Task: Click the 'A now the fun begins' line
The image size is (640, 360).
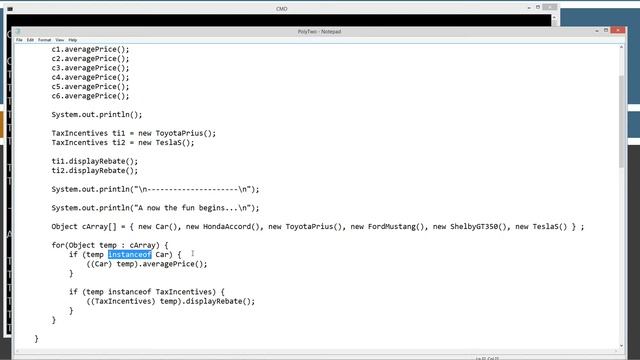Action: pyautogui.click(x=155, y=208)
